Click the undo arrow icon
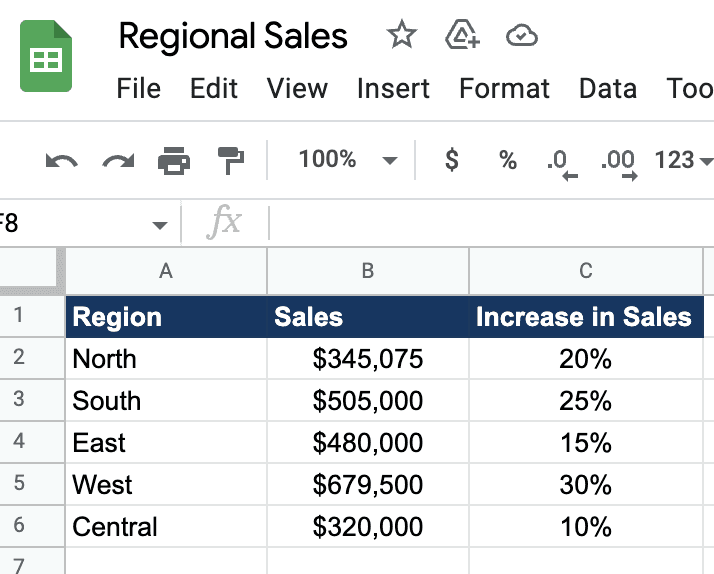Screen dimensions: 714x574 click(61, 161)
